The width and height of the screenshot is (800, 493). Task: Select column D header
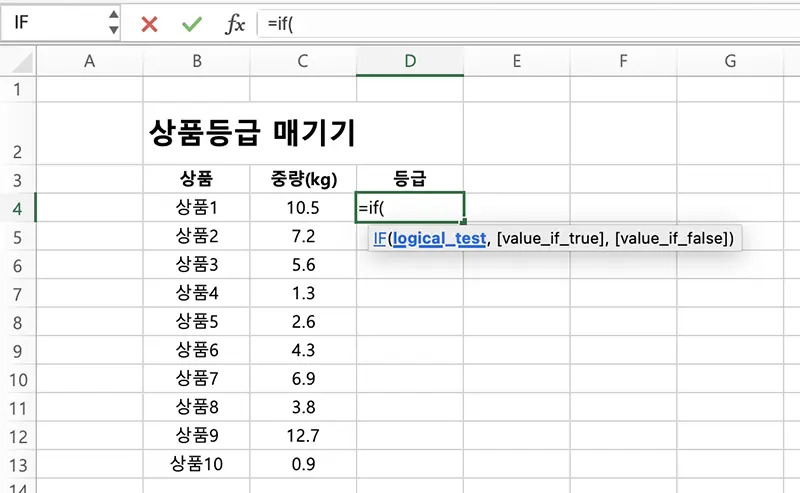[x=410, y=61]
